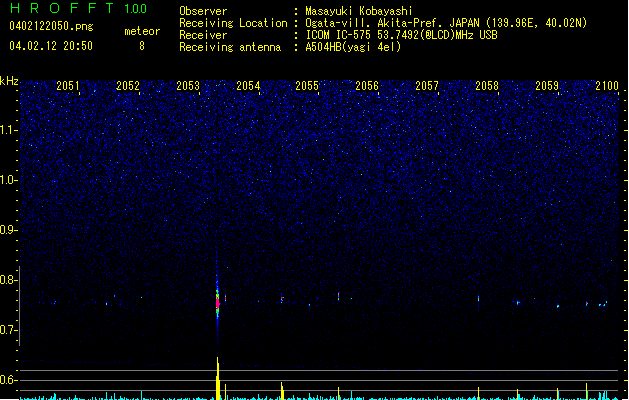Image resolution: width=629 pixels, height=400 pixels.
Task: Click the 'Observer' label
Action: (203, 11)
